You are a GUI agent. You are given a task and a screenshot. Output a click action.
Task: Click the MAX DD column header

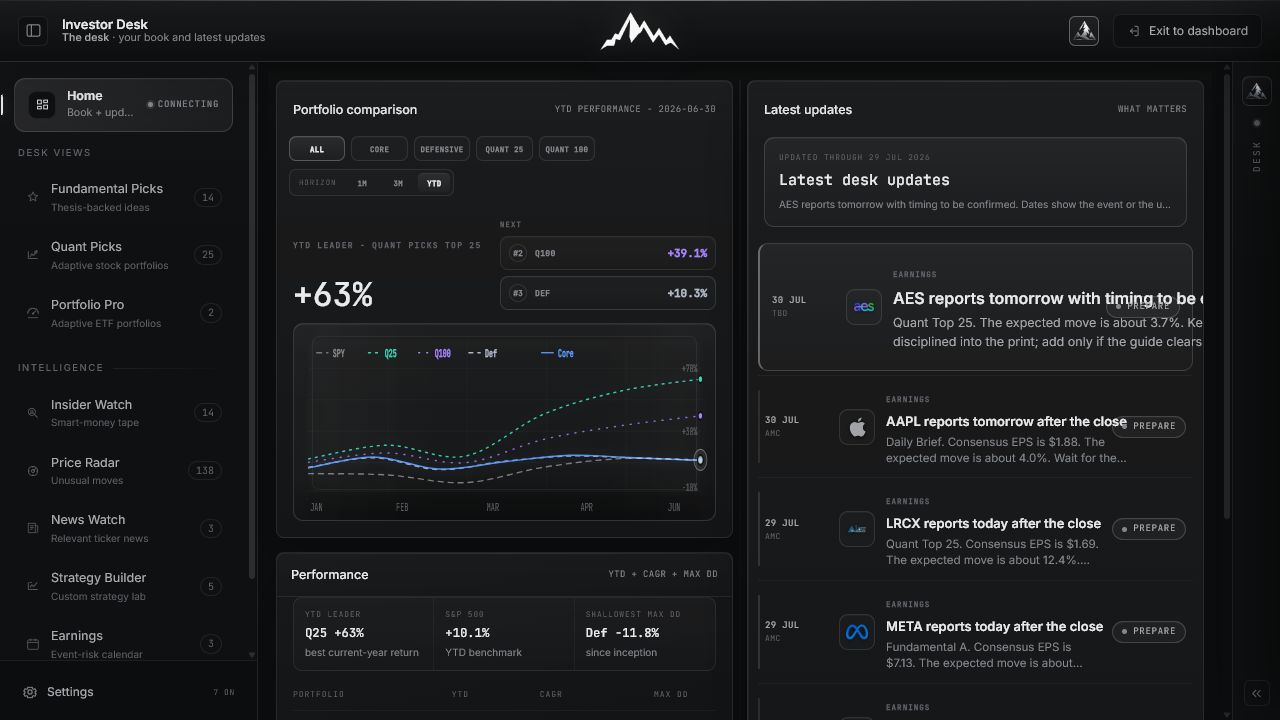(671, 694)
